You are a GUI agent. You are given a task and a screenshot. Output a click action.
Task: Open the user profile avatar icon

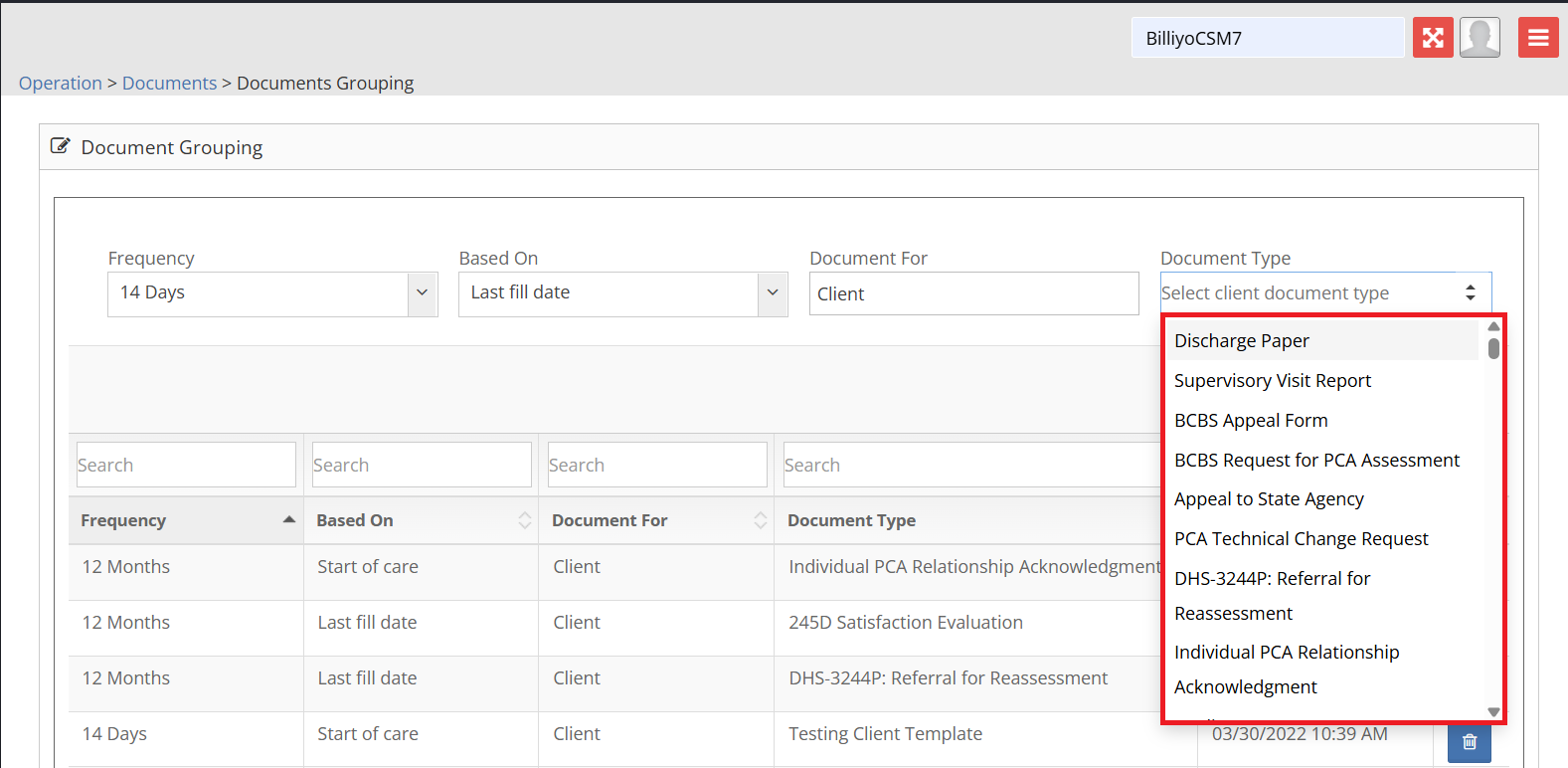point(1480,38)
